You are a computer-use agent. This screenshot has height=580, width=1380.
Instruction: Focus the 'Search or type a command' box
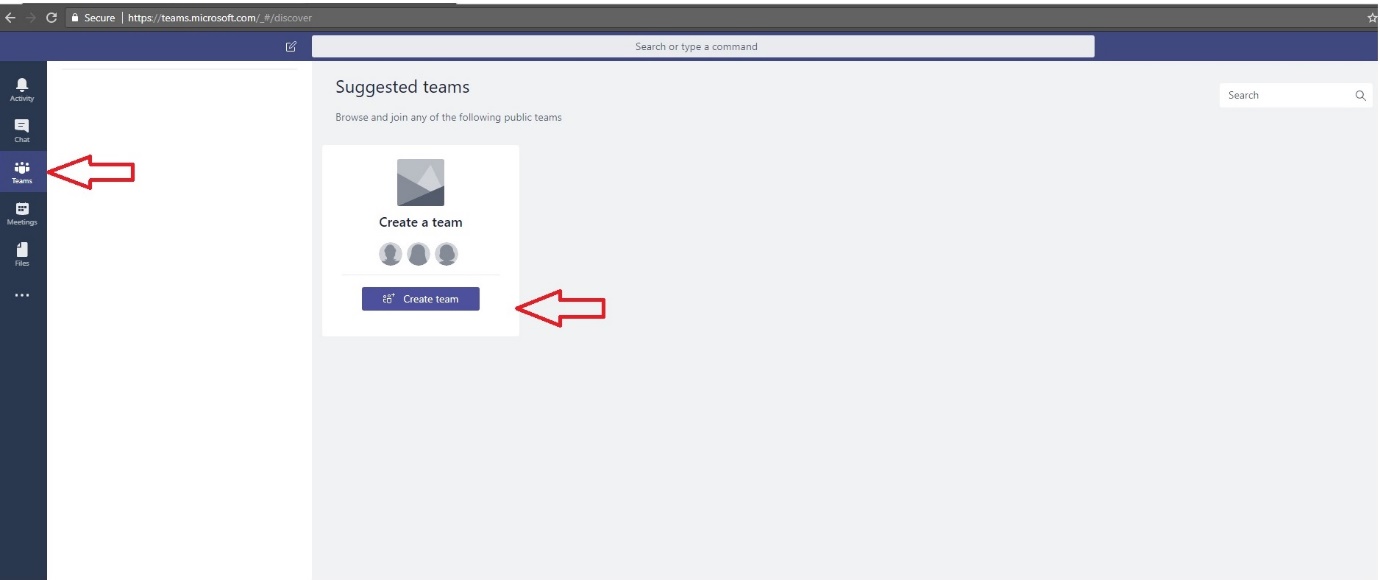point(702,46)
